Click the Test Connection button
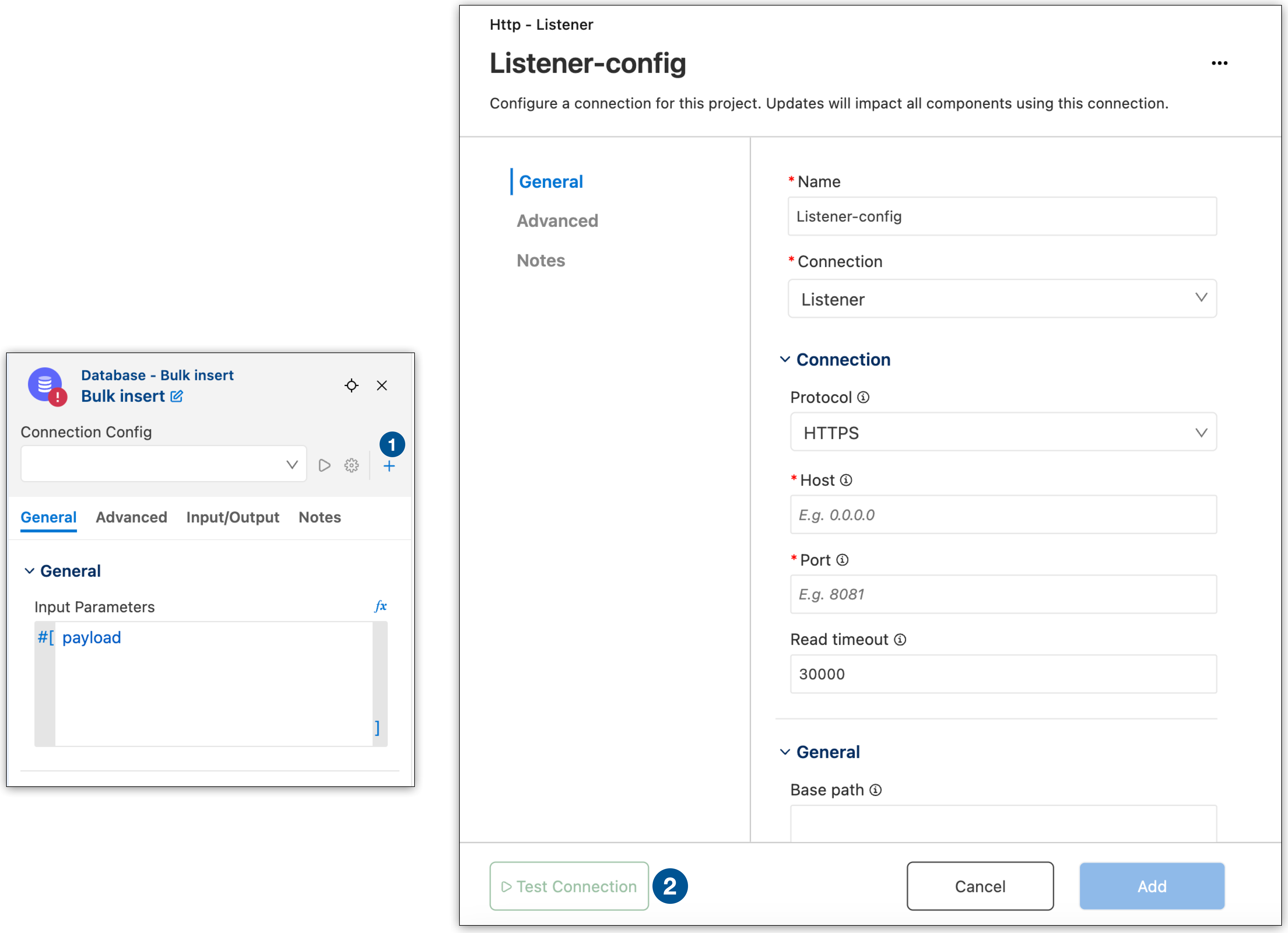This screenshot has height=933, width=1288. (x=569, y=886)
